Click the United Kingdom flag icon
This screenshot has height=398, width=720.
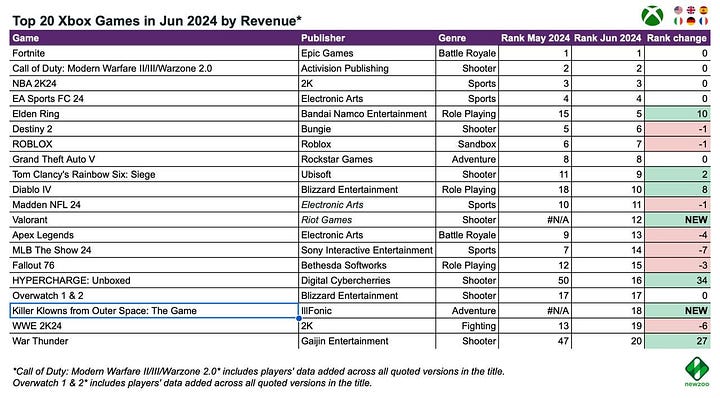[691, 10]
